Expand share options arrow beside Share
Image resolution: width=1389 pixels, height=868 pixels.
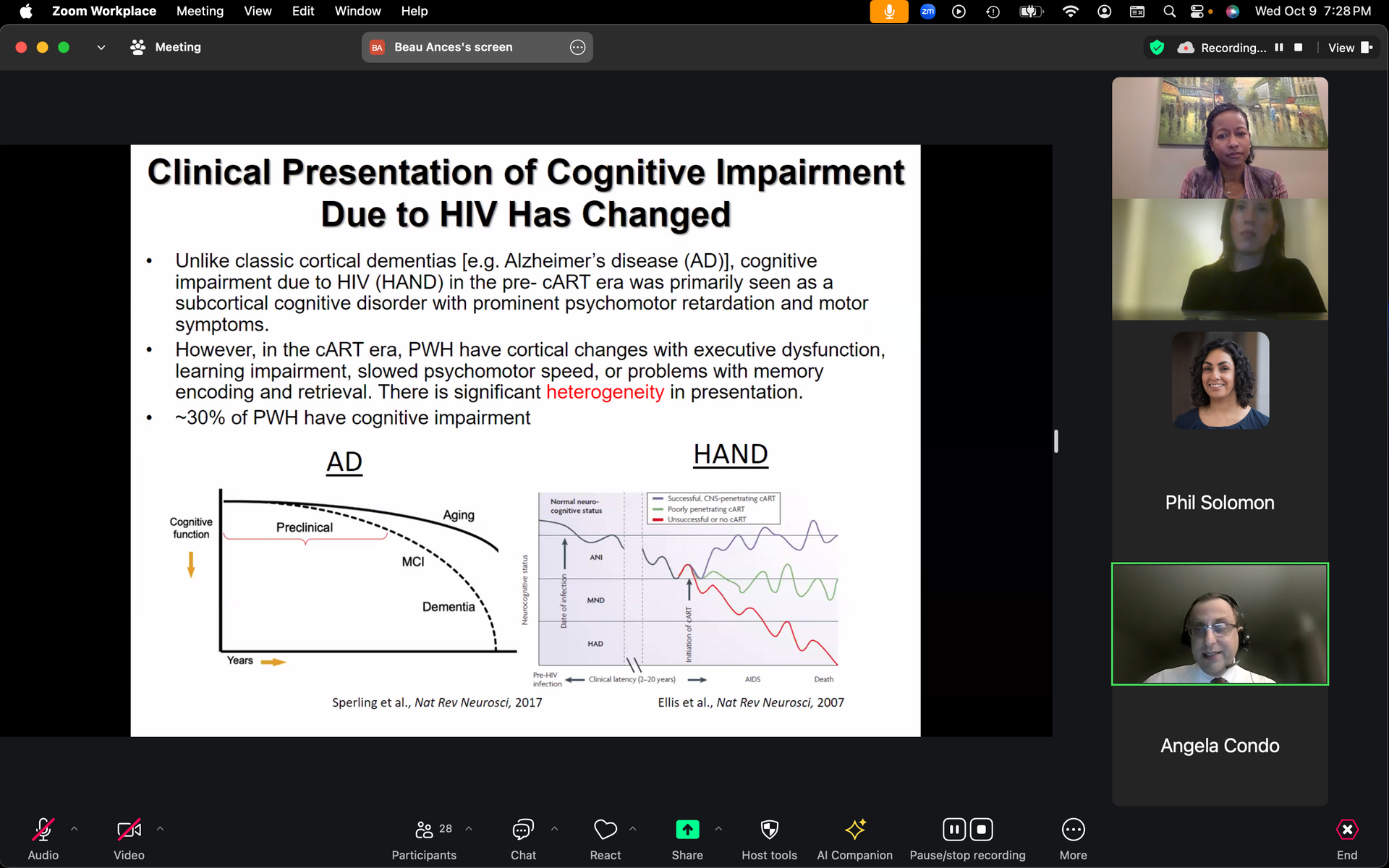tap(718, 829)
